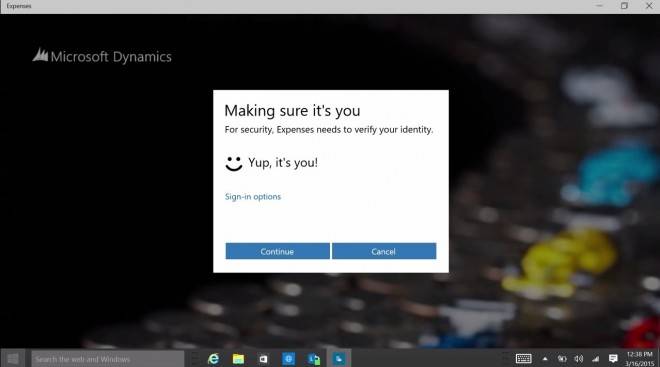Open Internet Explorer from the taskbar
660x367 pixels.
click(213, 359)
